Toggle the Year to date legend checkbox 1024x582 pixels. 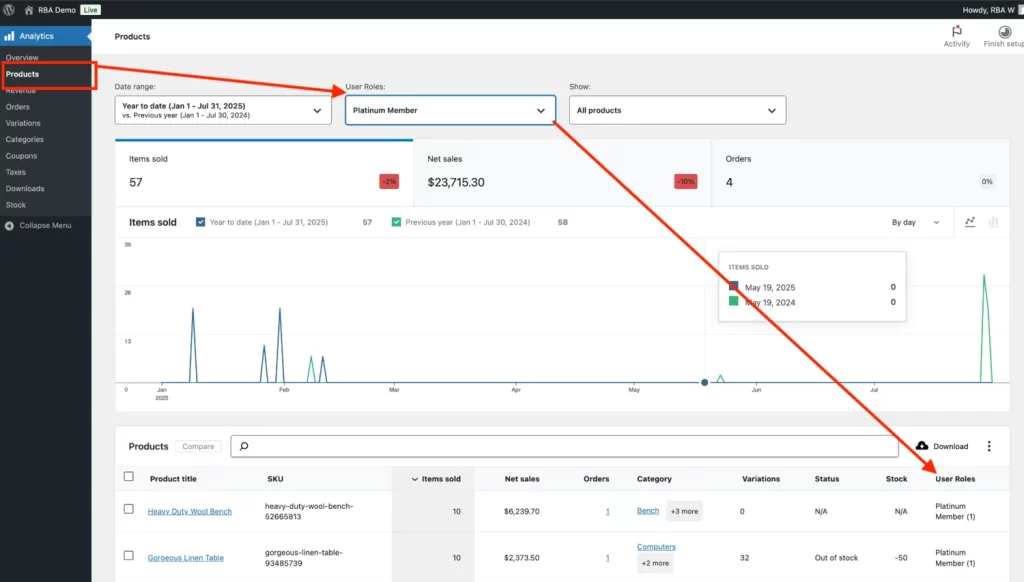tap(201, 222)
